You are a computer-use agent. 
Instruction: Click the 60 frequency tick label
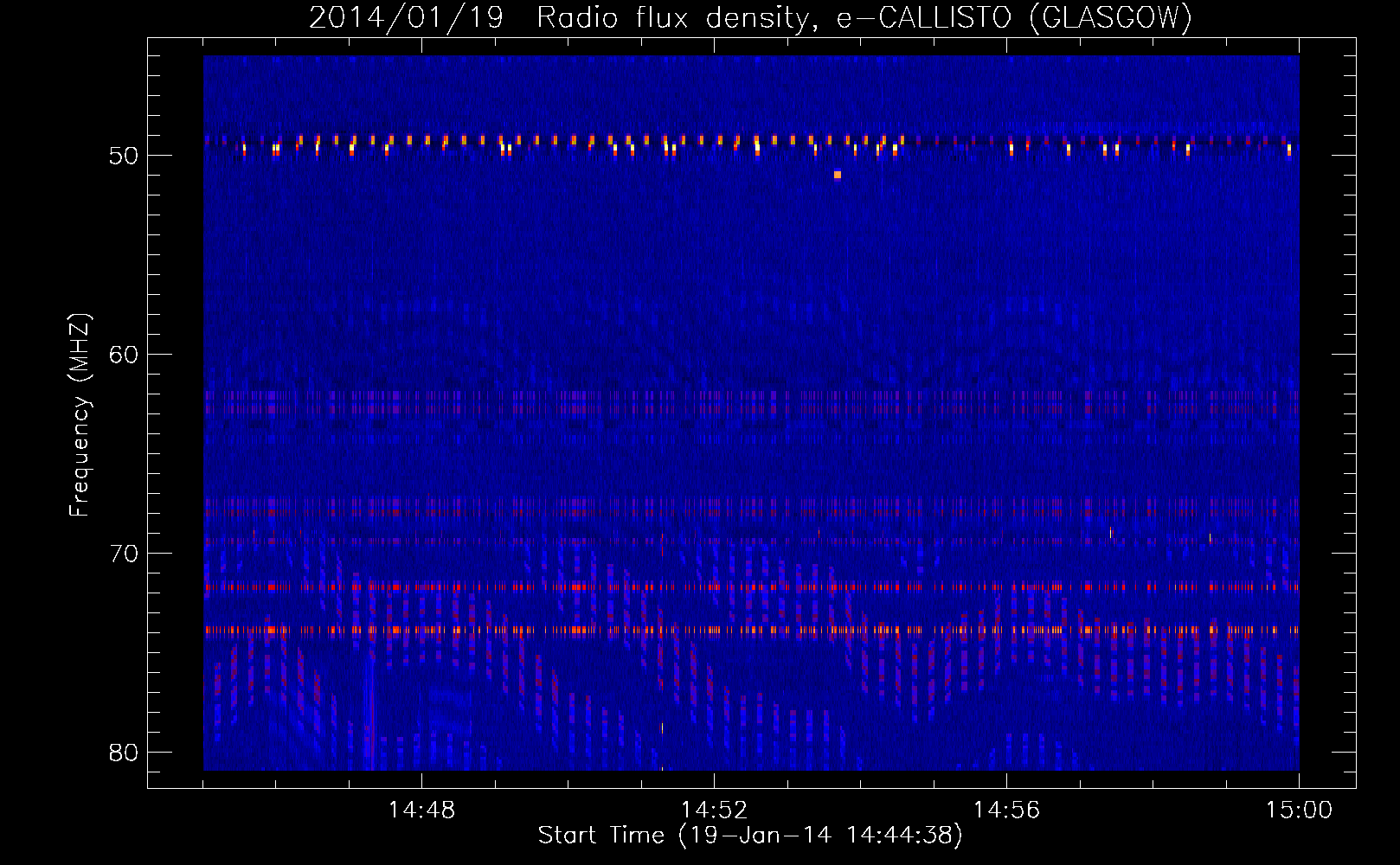124,355
